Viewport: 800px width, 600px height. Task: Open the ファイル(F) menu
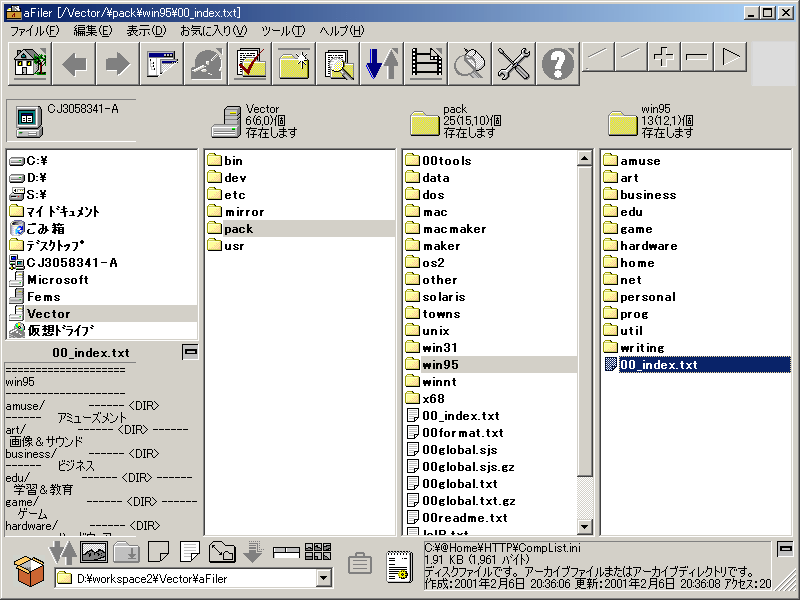pos(35,31)
